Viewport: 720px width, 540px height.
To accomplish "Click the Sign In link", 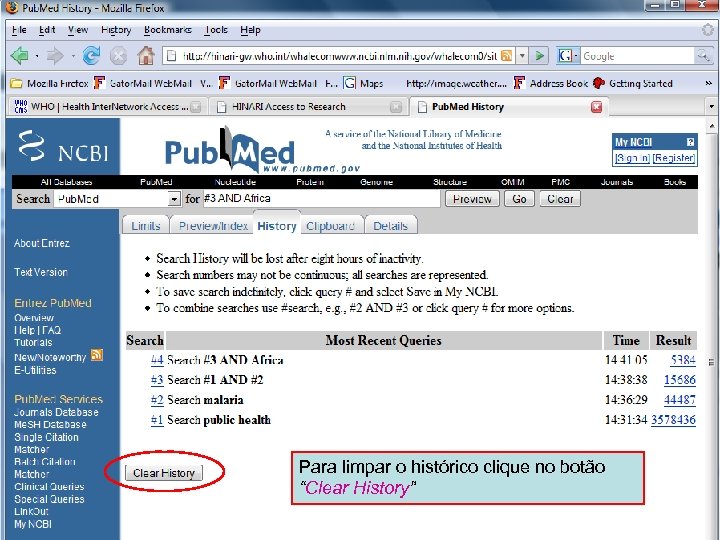I will click(632, 158).
